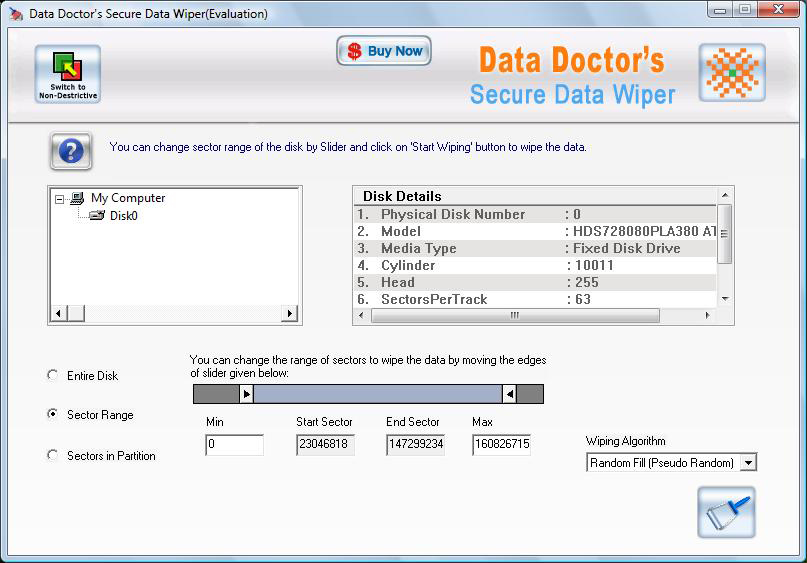Open help with the question mark icon
Screen dimensions: 807x563
71,151
